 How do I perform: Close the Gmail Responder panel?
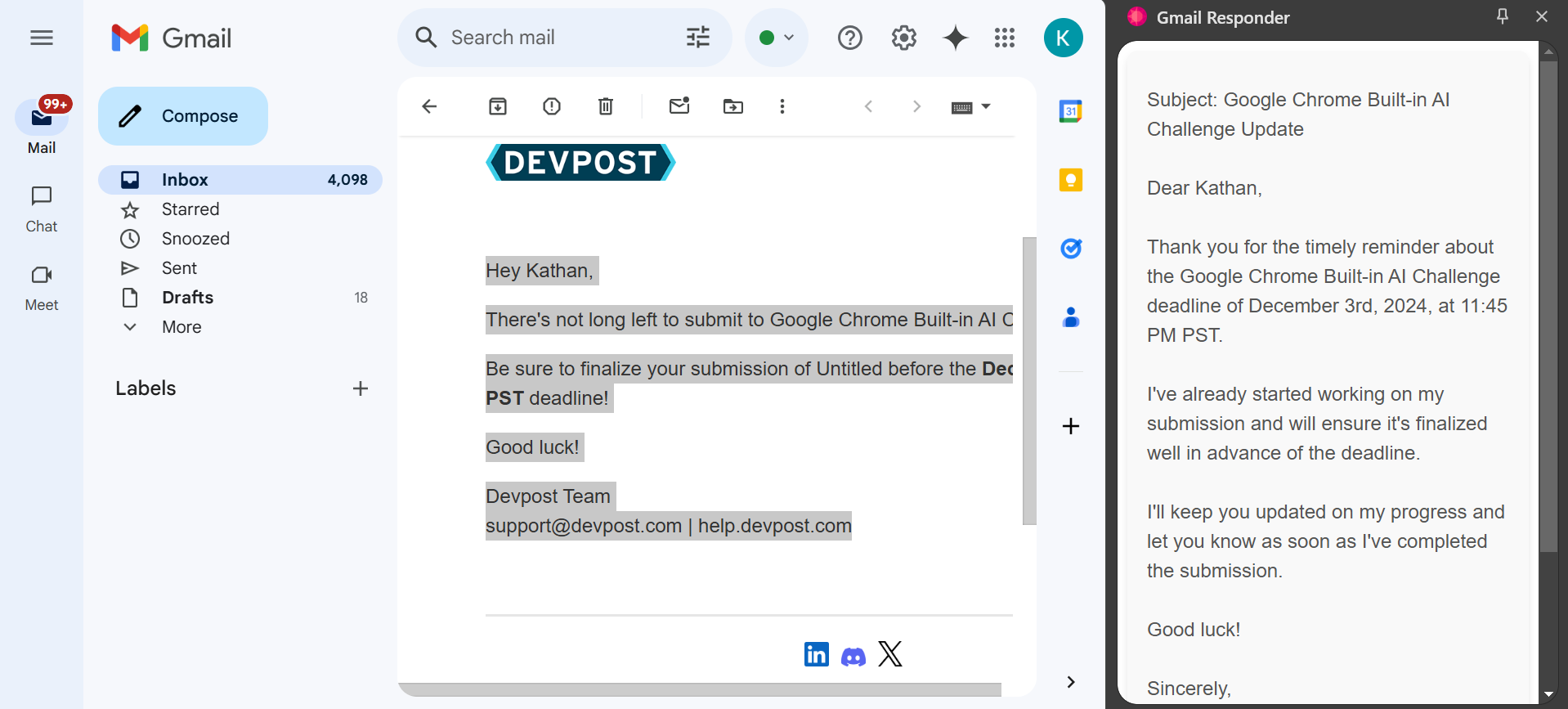point(1542,17)
